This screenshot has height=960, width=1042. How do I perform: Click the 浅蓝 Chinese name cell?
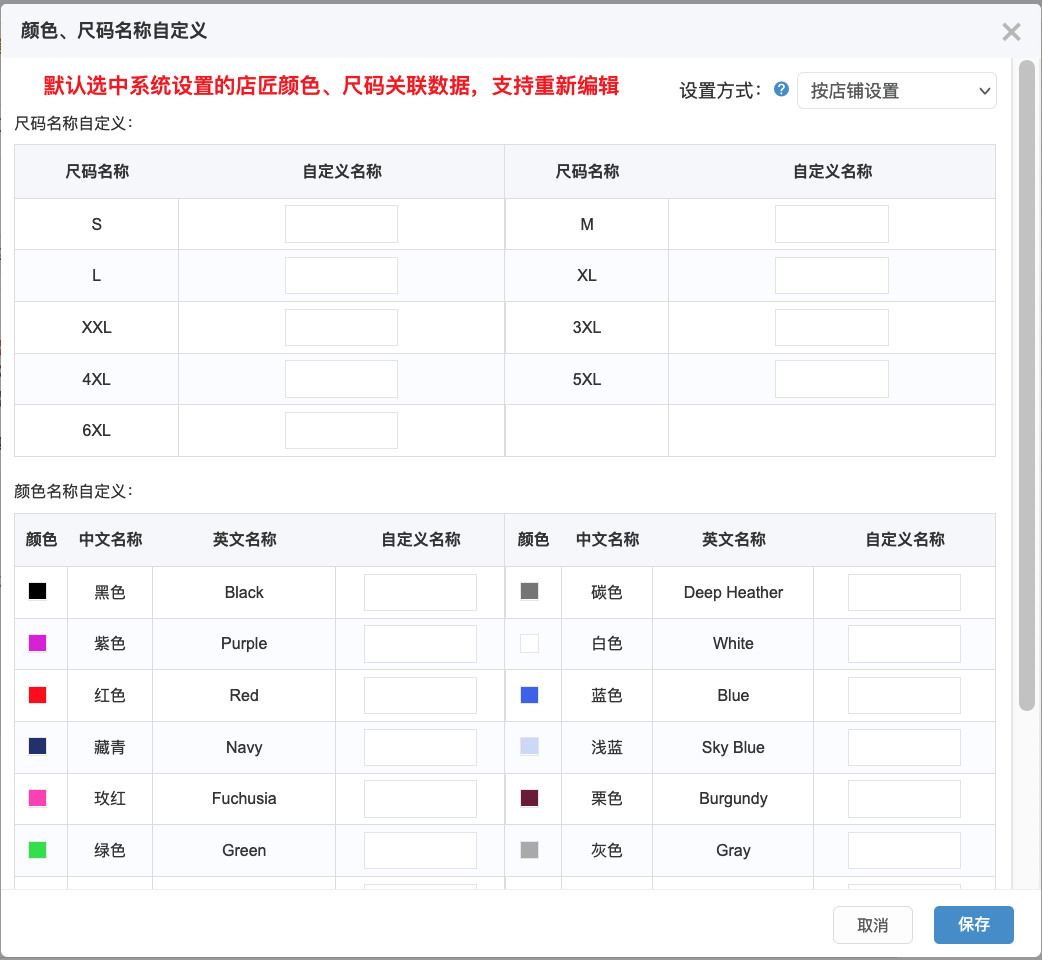pos(607,747)
